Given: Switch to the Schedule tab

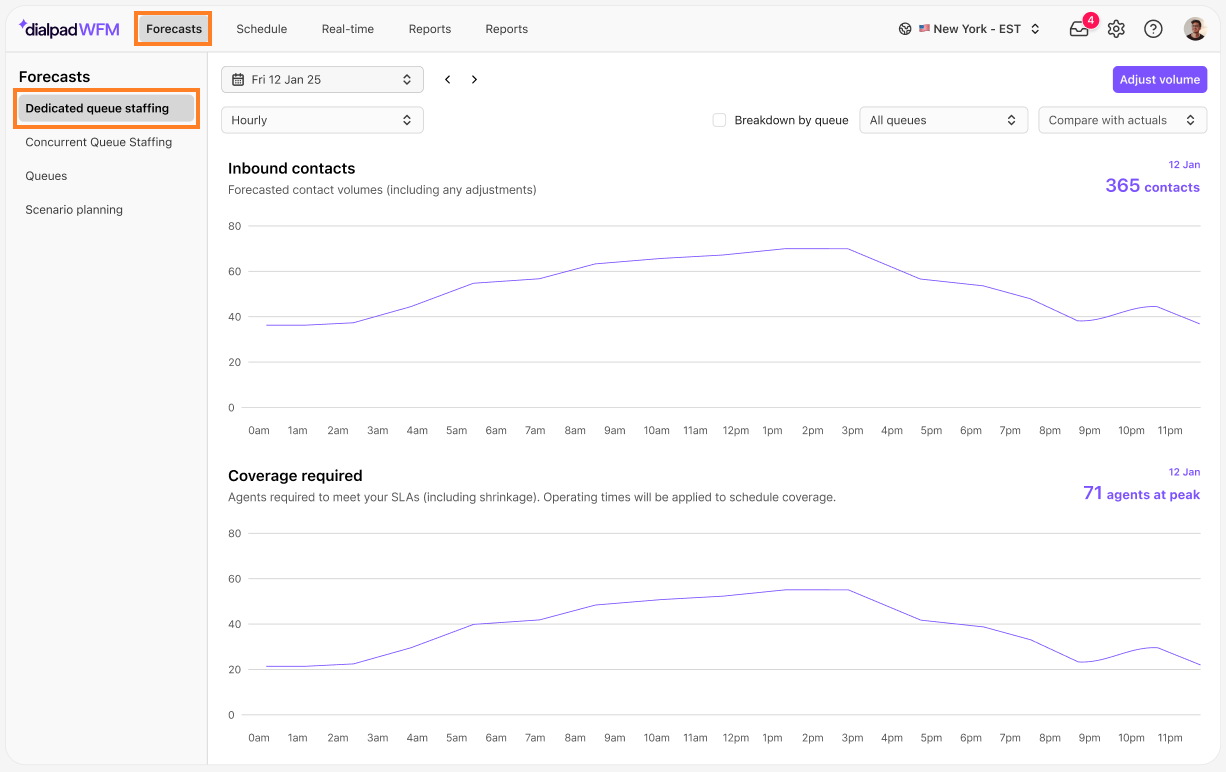Looking at the screenshot, I should coord(262,29).
